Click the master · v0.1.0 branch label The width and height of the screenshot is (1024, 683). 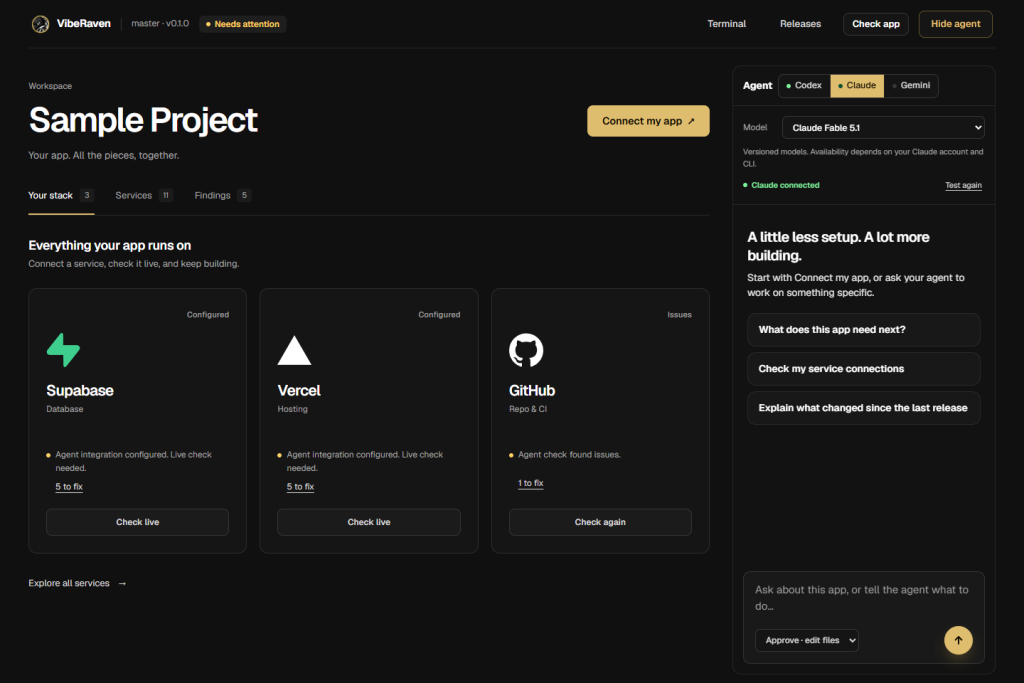tap(160, 24)
